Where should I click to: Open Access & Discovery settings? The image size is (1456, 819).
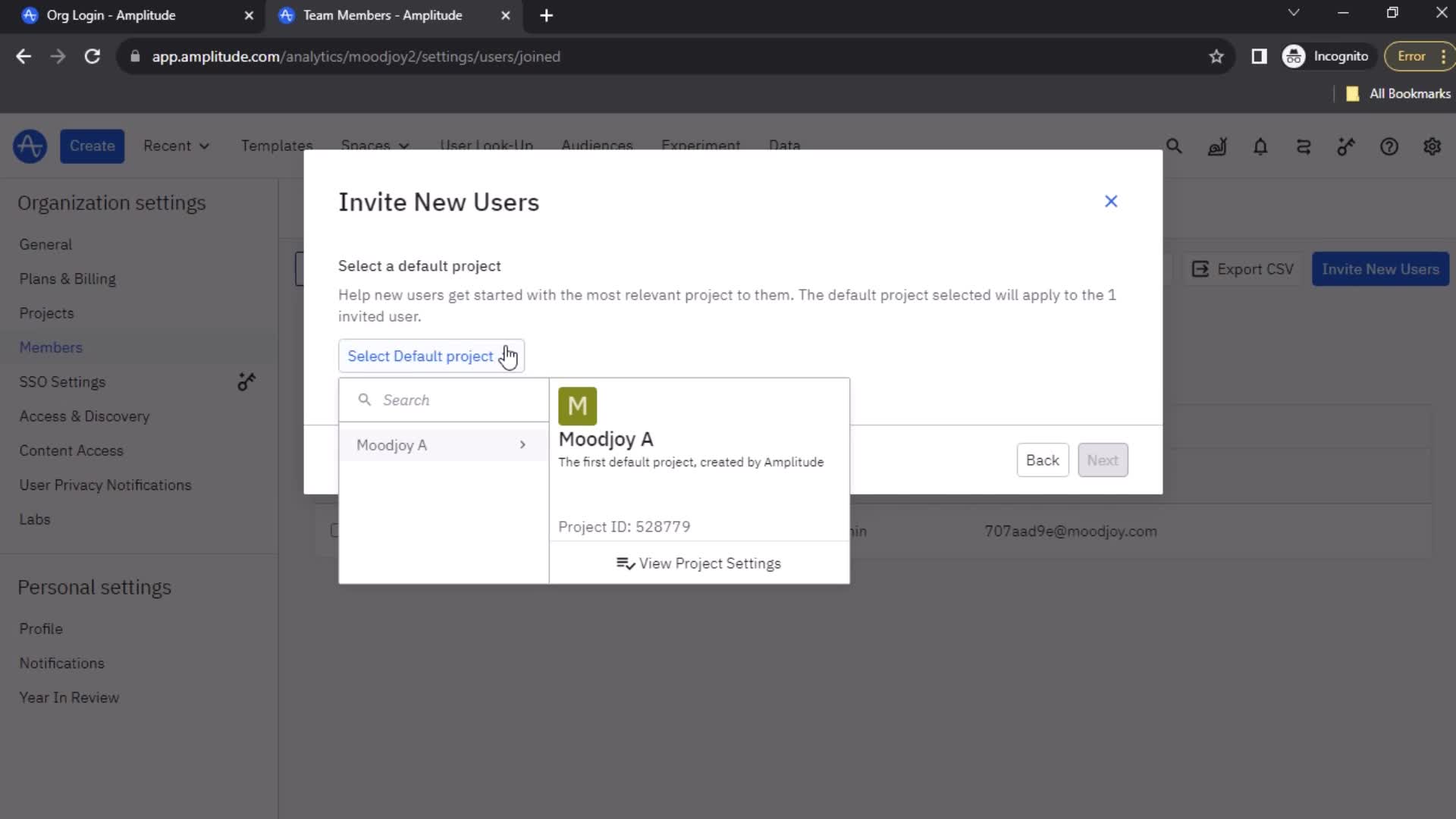click(x=84, y=416)
